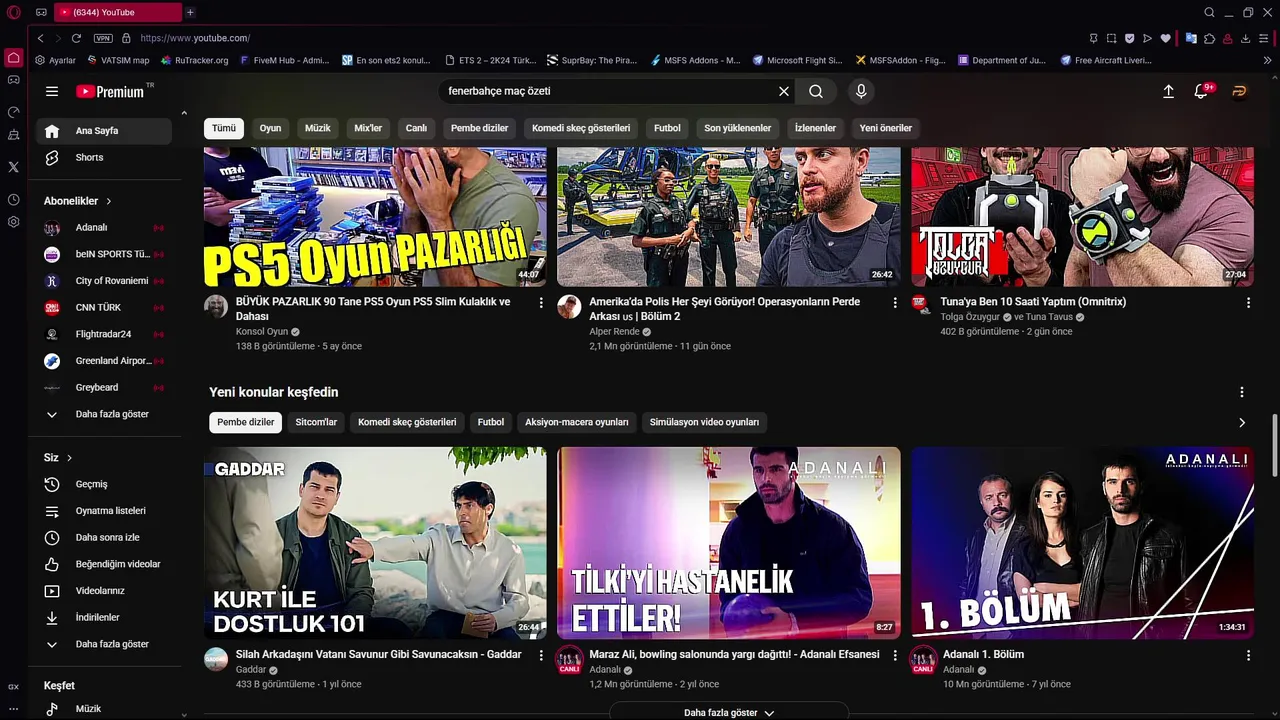Open Abonelikler section chevron
This screenshot has height=720, width=1280.
(109, 201)
